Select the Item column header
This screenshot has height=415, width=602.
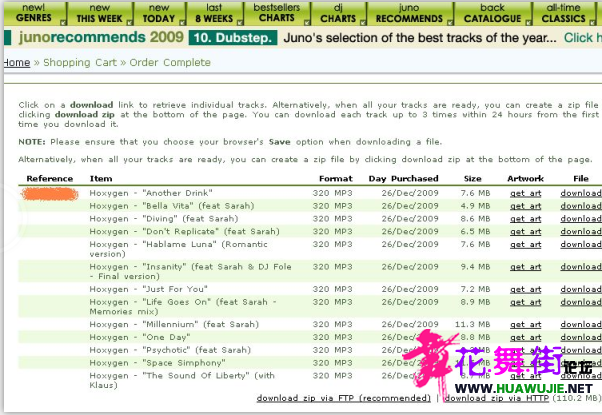101,179
